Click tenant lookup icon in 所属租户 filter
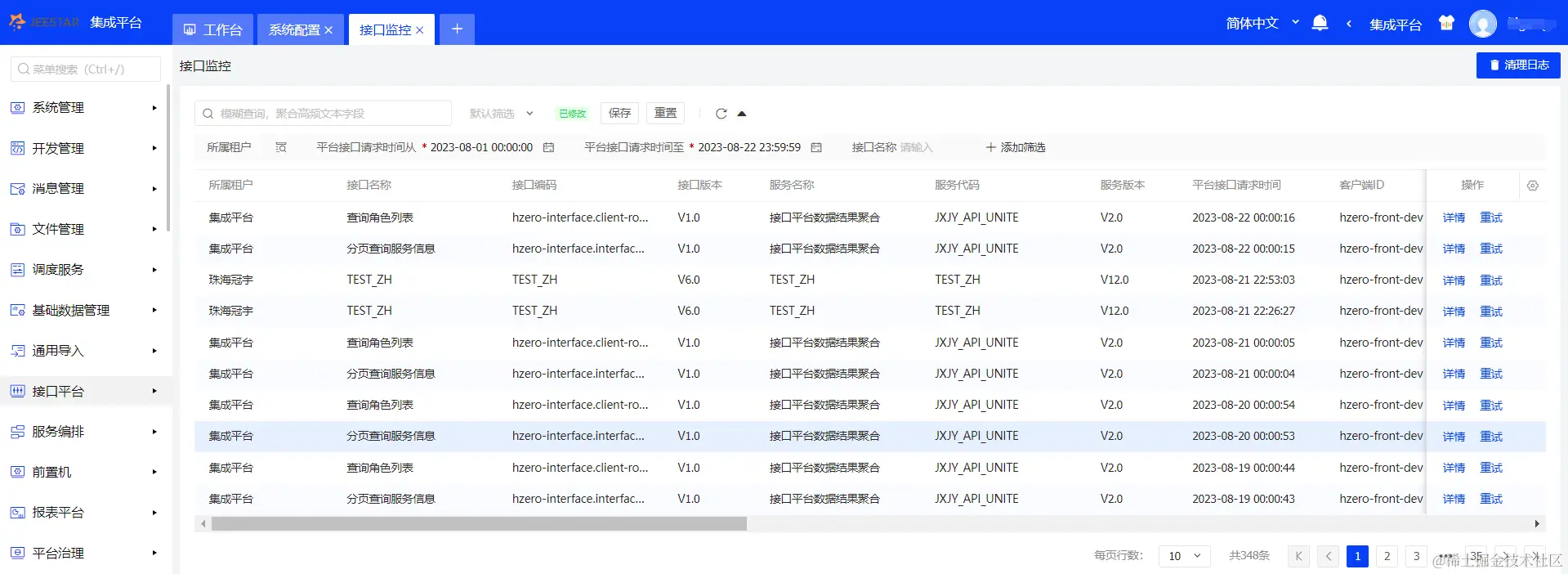The image size is (1568, 574). [281, 147]
